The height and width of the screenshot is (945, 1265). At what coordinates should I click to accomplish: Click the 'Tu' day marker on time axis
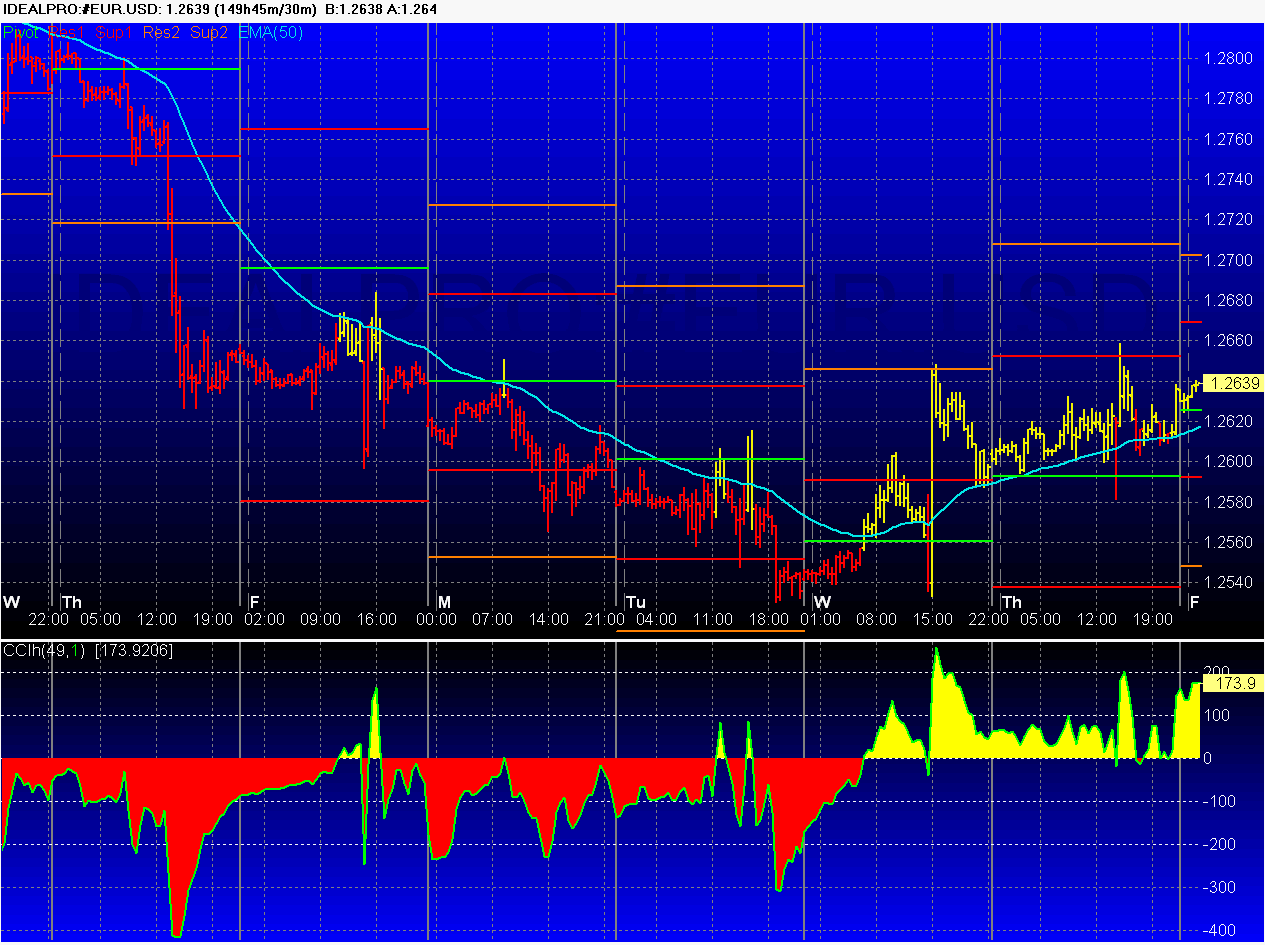tap(635, 602)
